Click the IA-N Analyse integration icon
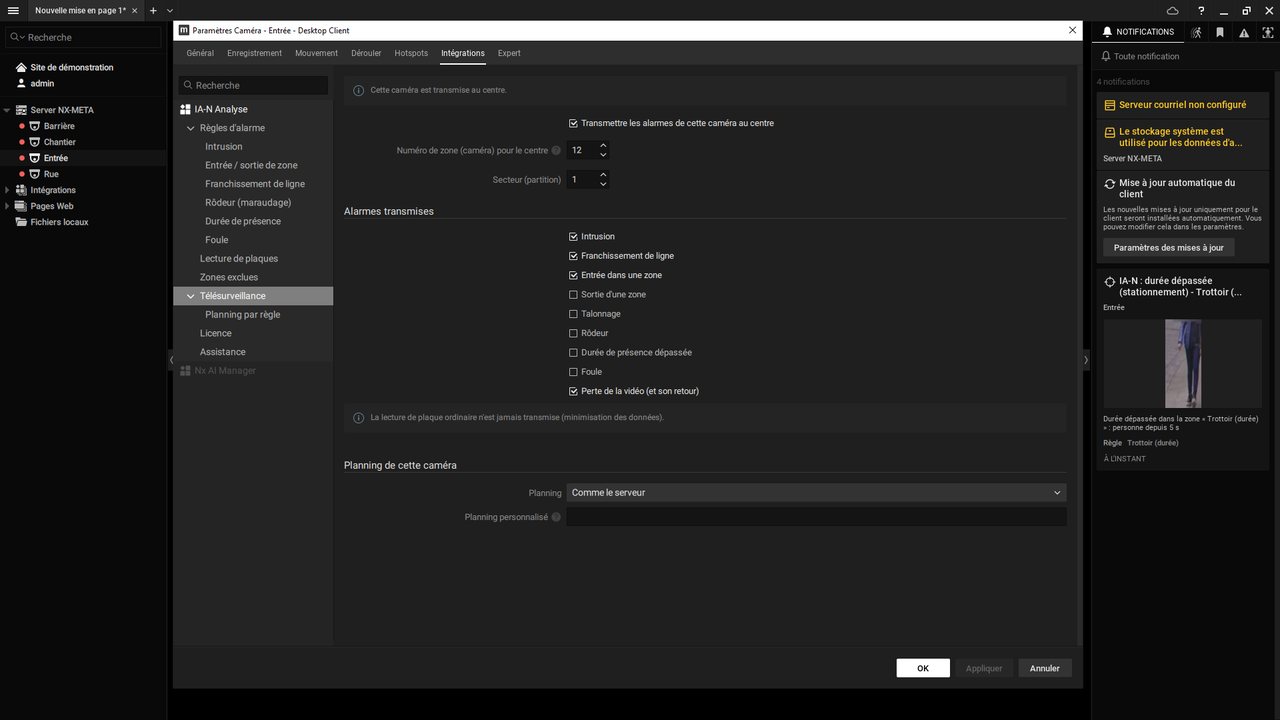 point(185,109)
